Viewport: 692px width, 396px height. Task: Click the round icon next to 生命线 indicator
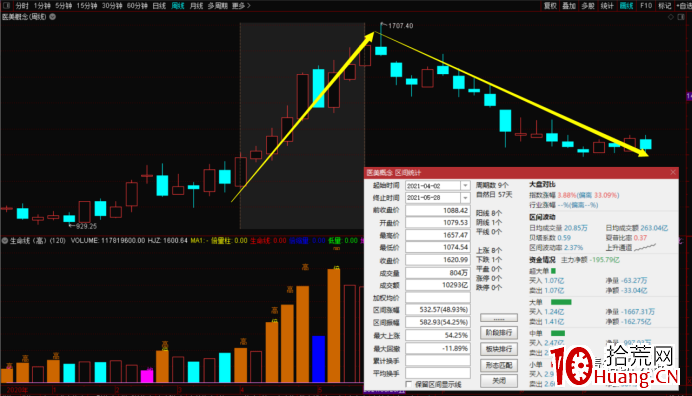(5, 241)
